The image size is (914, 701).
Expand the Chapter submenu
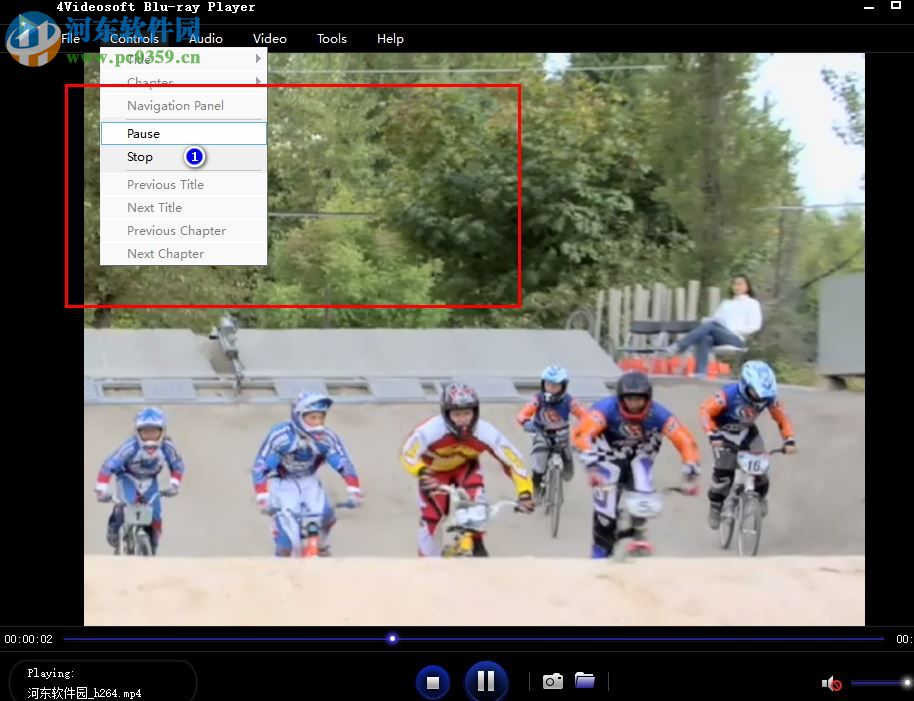point(150,82)
